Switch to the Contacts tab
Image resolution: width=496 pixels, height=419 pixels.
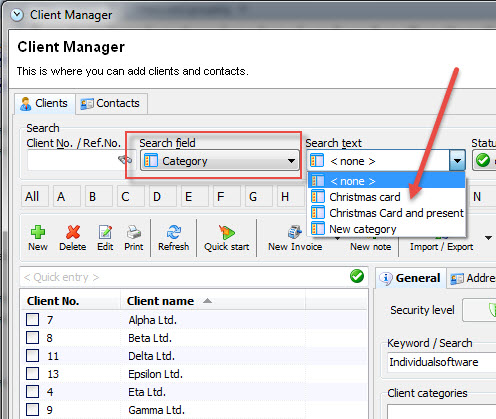pos(111,104)
